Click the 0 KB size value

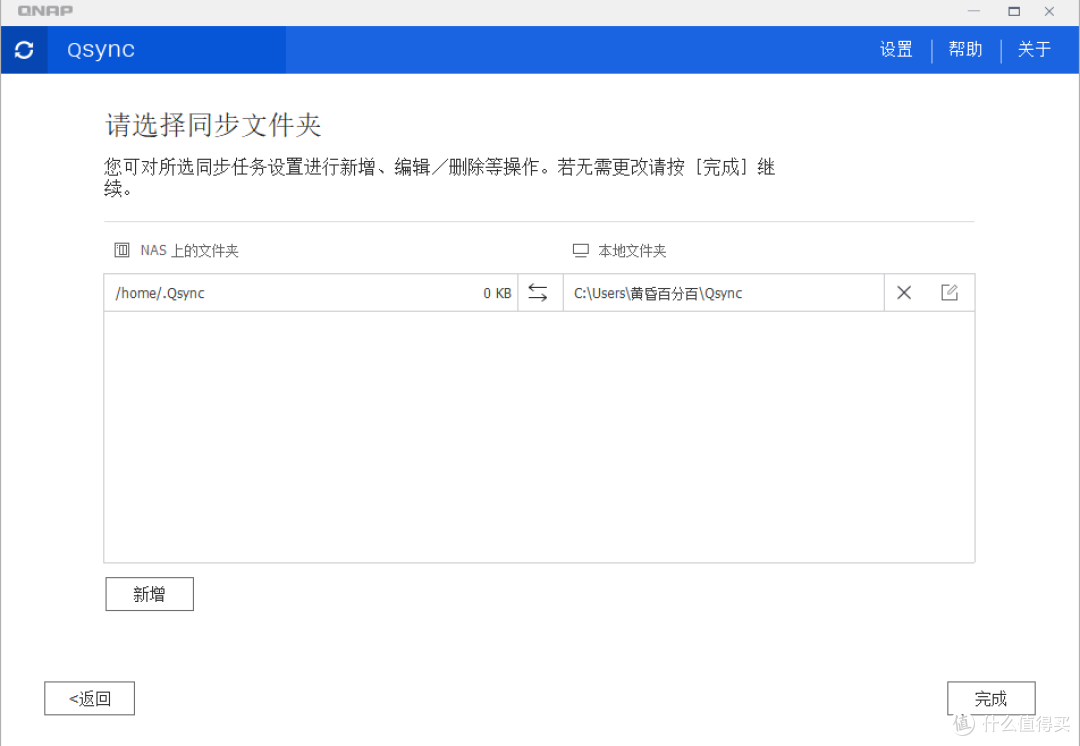tap(497, 293)
